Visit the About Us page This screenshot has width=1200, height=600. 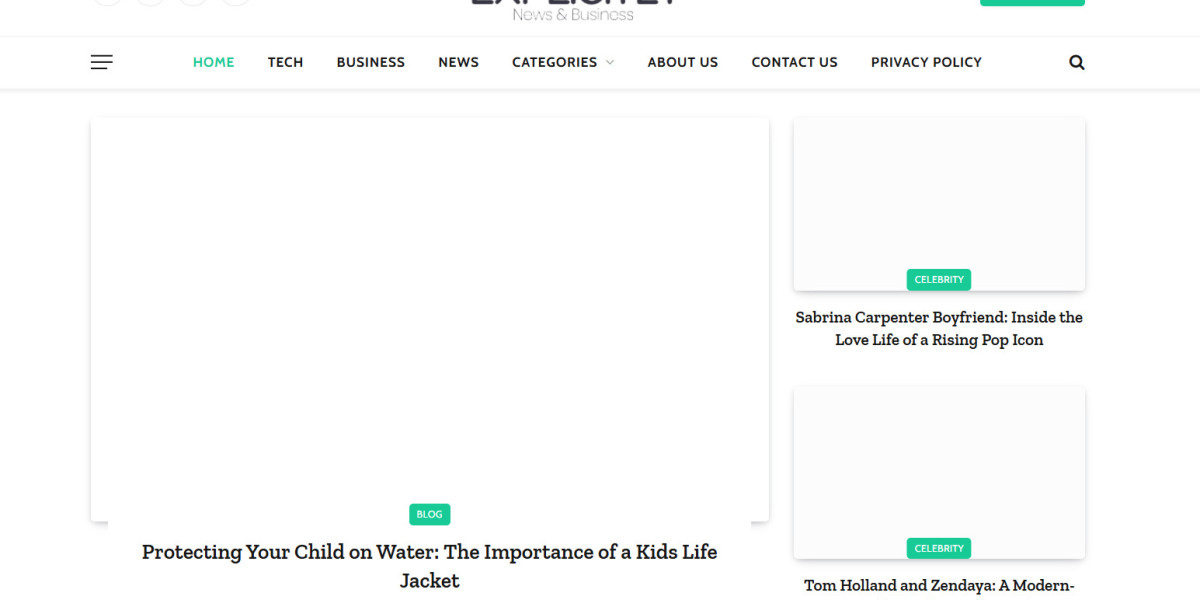[x=683, y=62]
